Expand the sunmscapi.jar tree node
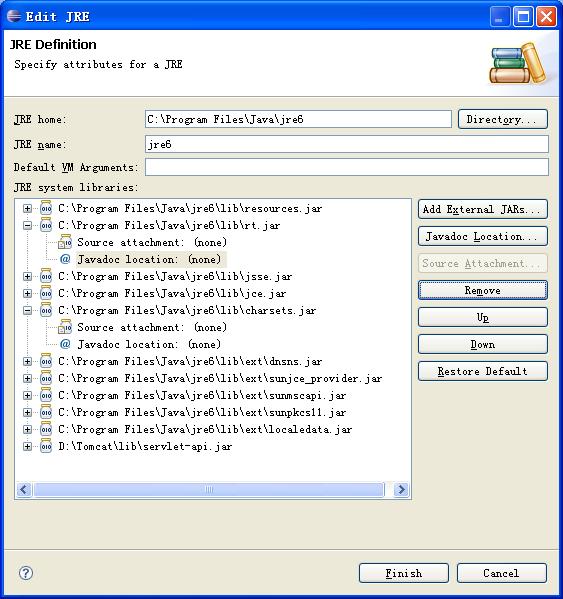This screenshot has width=563, height=599. coord(27,395)
